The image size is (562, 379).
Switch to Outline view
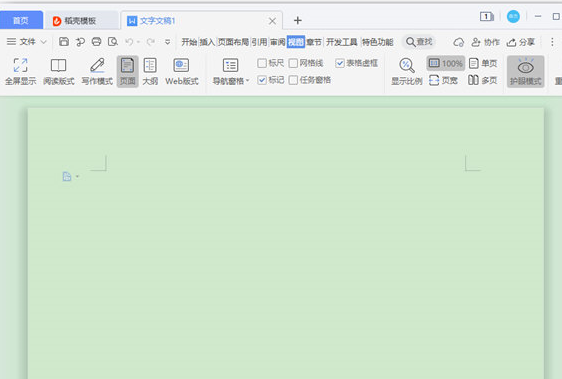(x=150, y=72)
